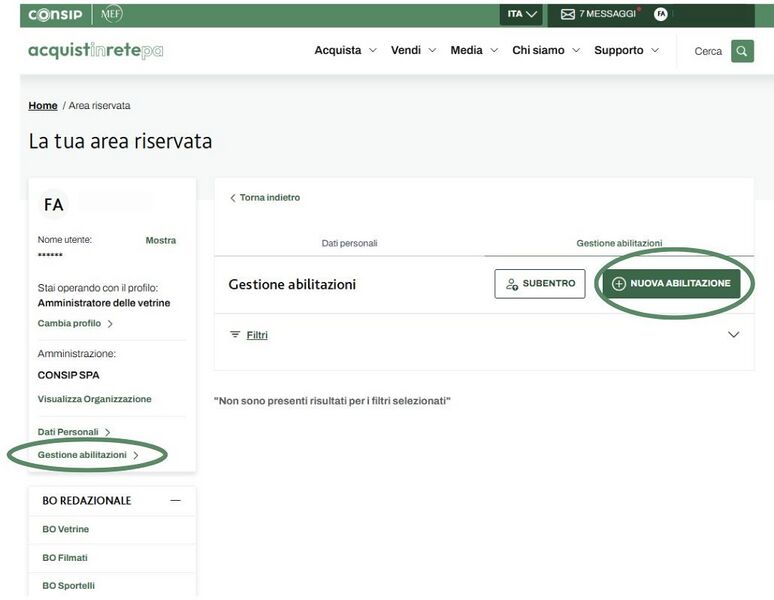774x600 pixels.
Task: Click the acquistinretepa logo
Action: 96,51
